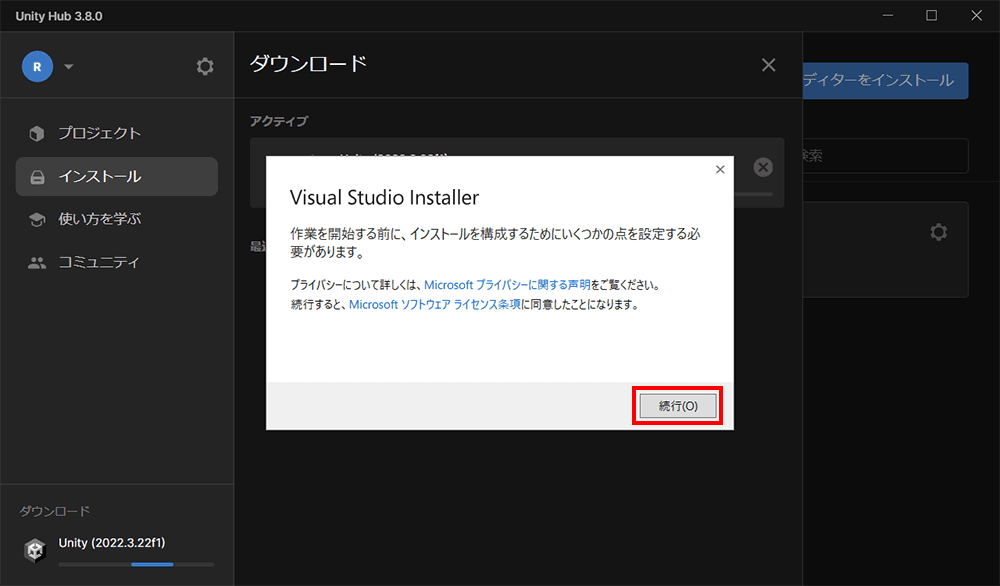Viewport: 1000px width, 586px height.
Task: Focus the search field in Installs page
Action: point(885,156)
